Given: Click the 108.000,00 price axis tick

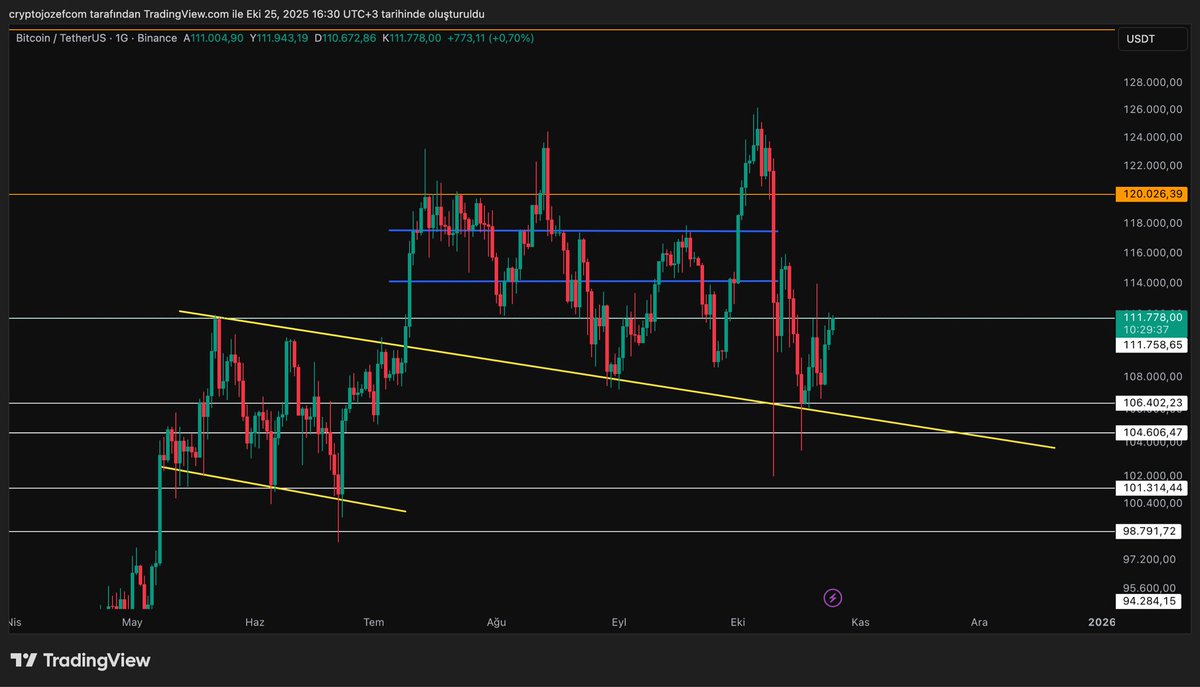Looking at the screenshot, I should [x=1153, y=377].
